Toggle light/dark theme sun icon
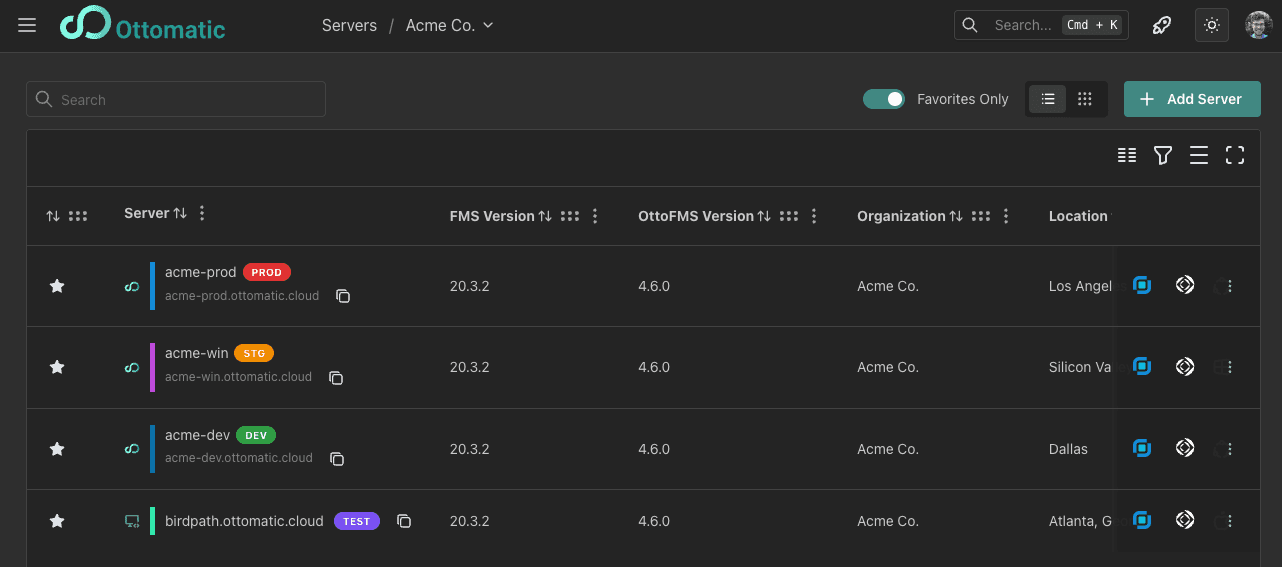This screenshot has width=1282, height=567. click(1212, 26)
